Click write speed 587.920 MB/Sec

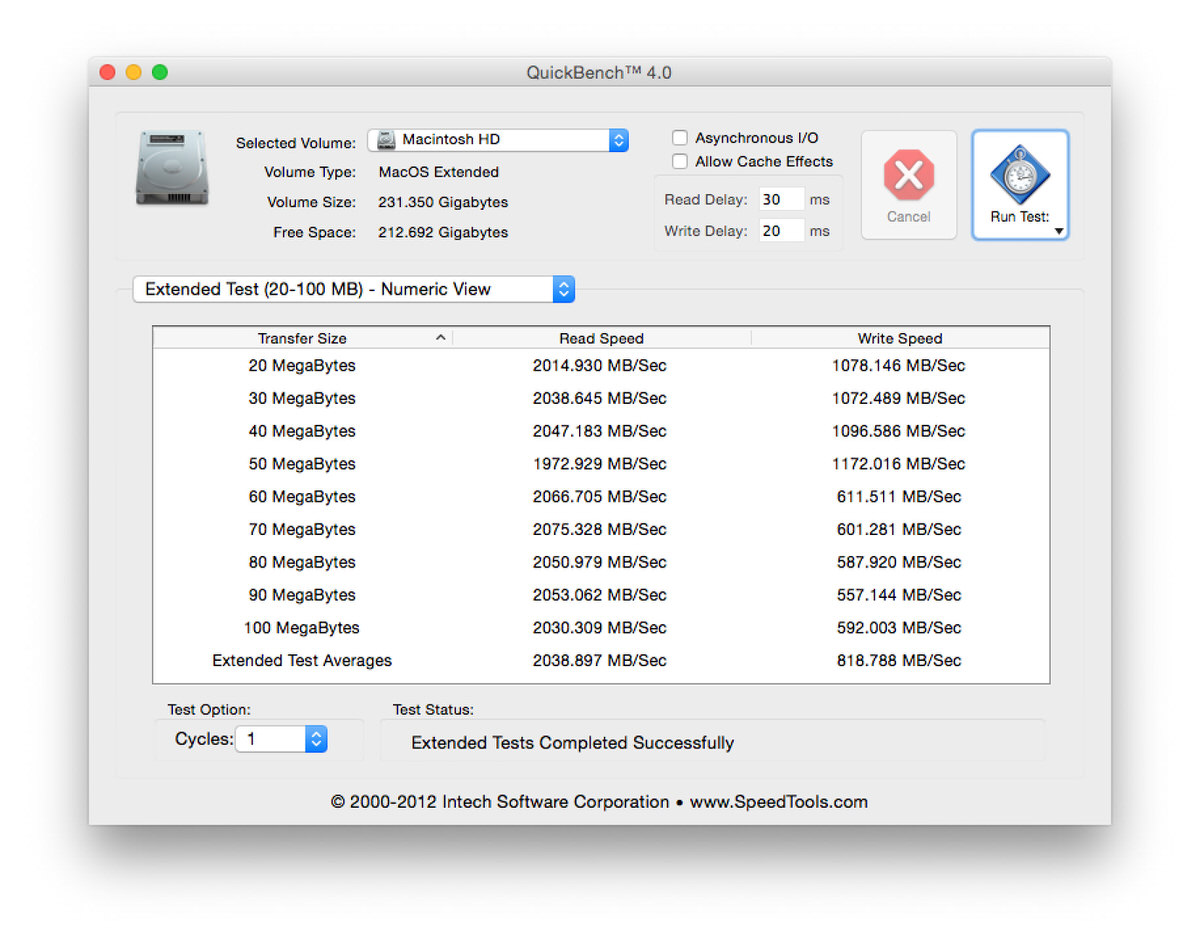tap(899, 562)
